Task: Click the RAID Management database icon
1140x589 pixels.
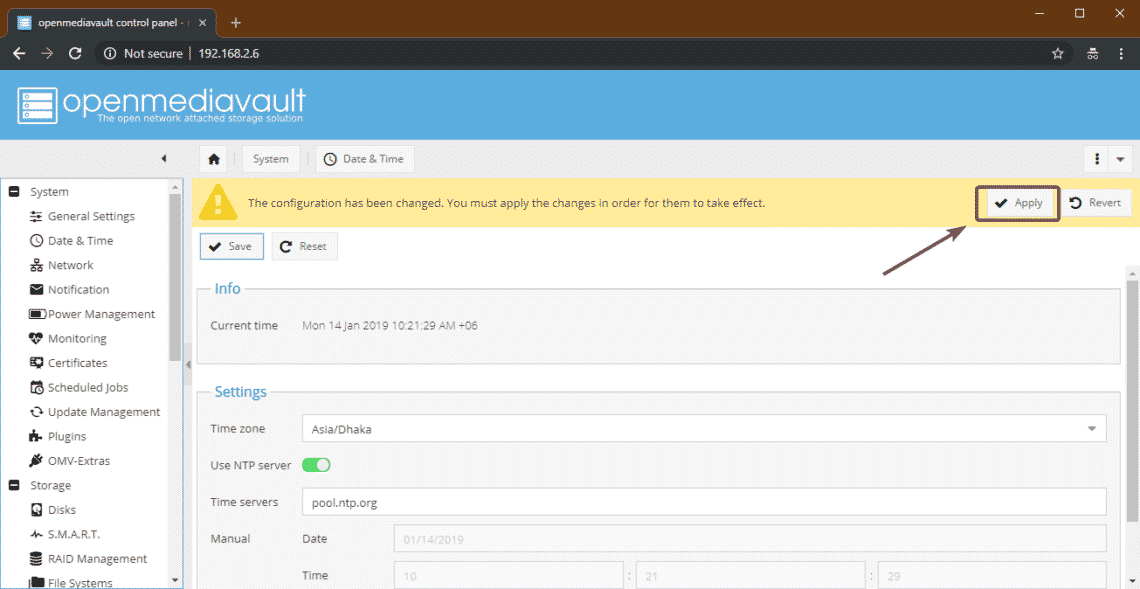Action: click(36, 558)
